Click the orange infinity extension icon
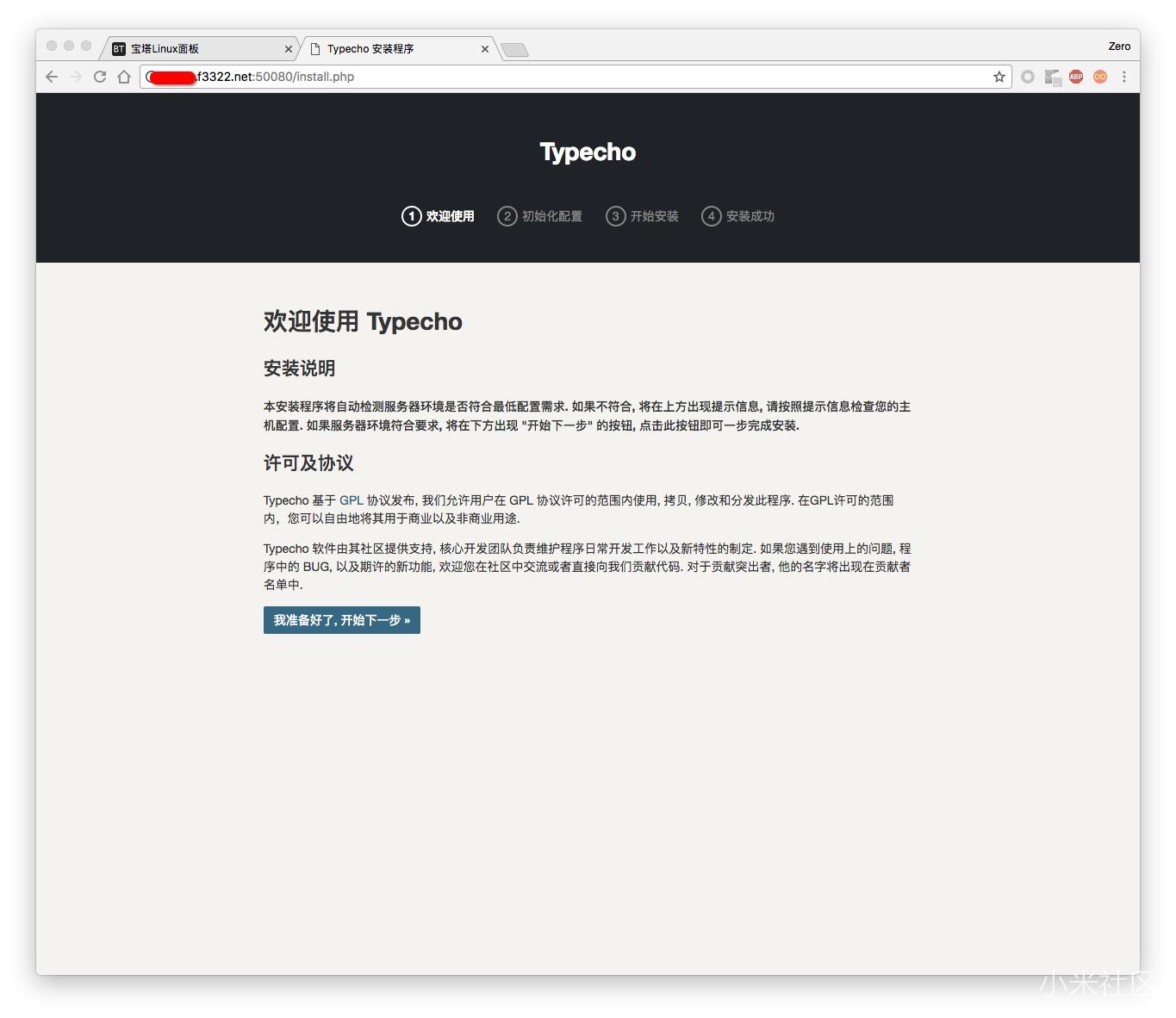 pos(1100,77)
